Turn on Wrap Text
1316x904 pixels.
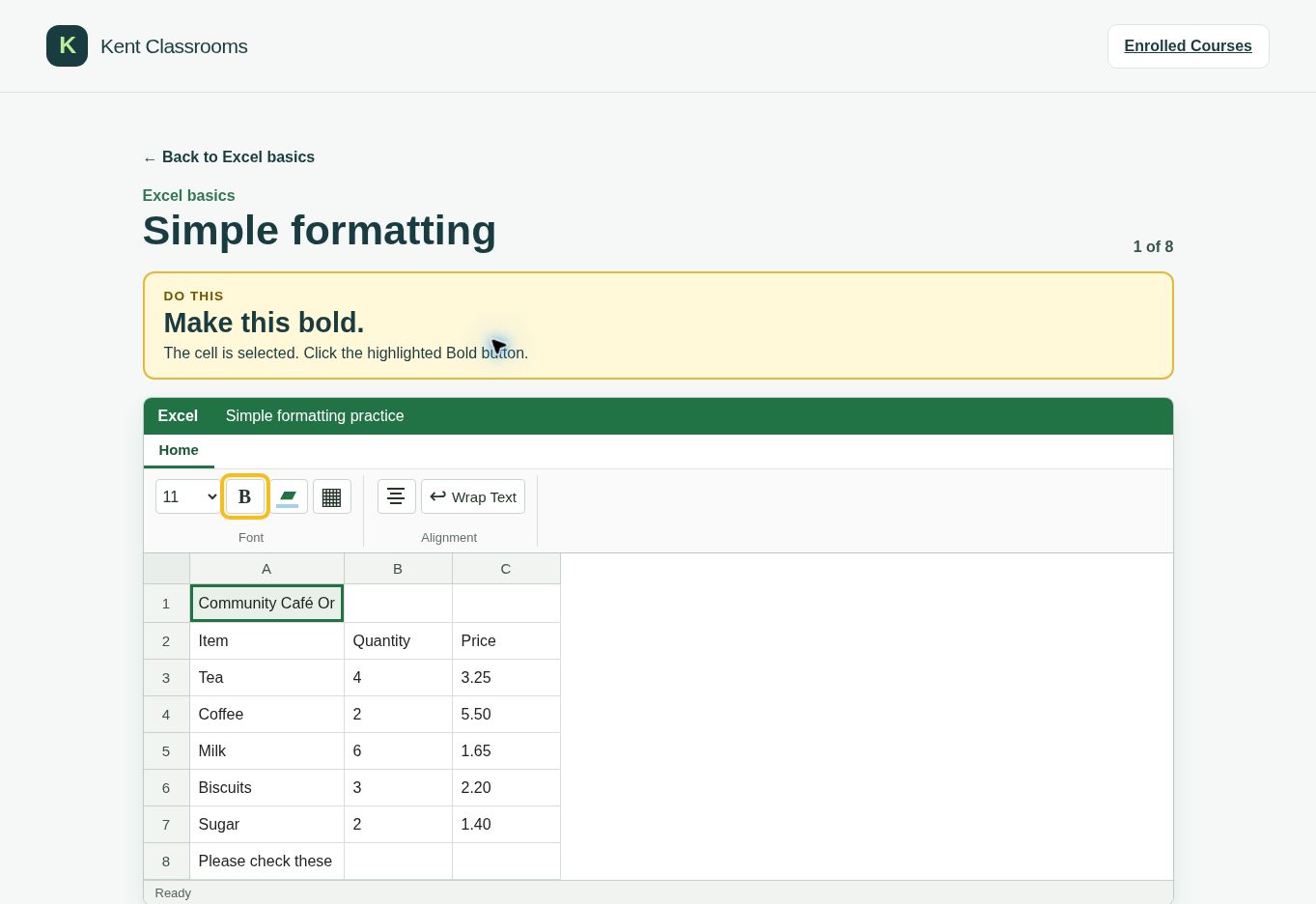[473, 496]
